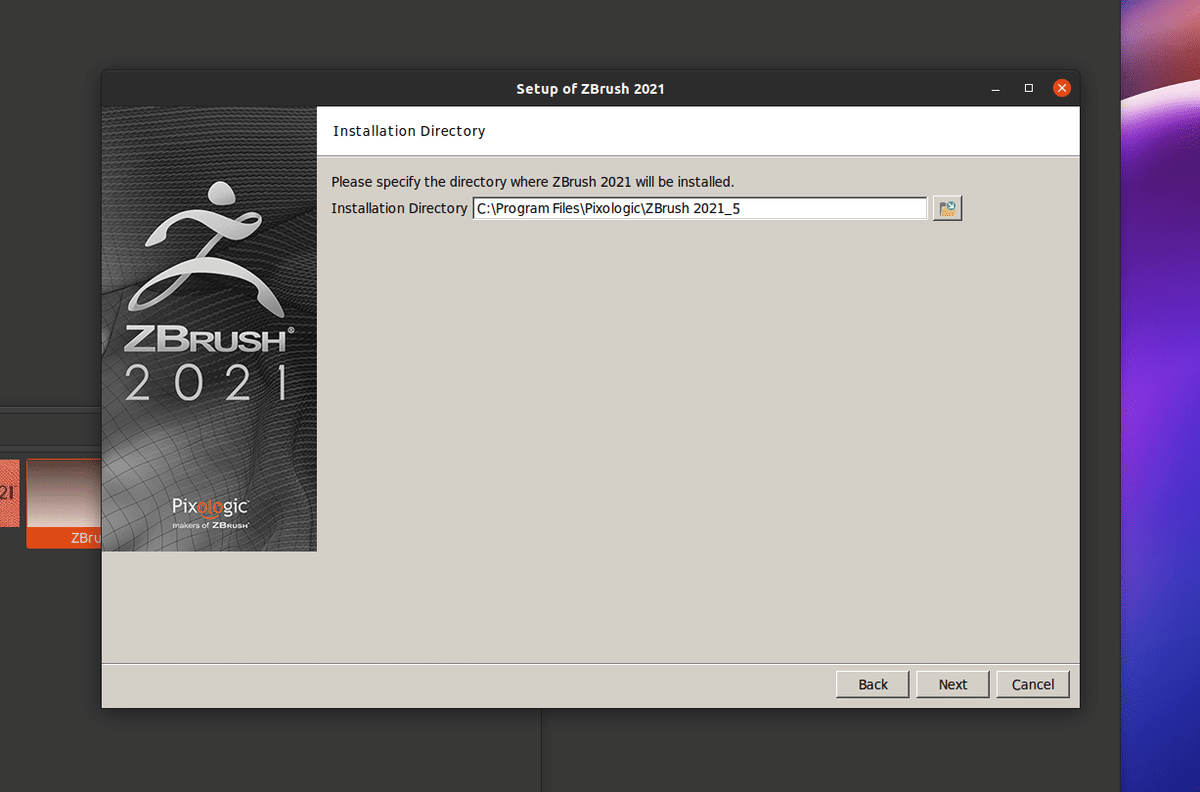Click the browse folder icon beside directory field
Viewport: 1200px width, 792px height.
click(x=947, y=208)
